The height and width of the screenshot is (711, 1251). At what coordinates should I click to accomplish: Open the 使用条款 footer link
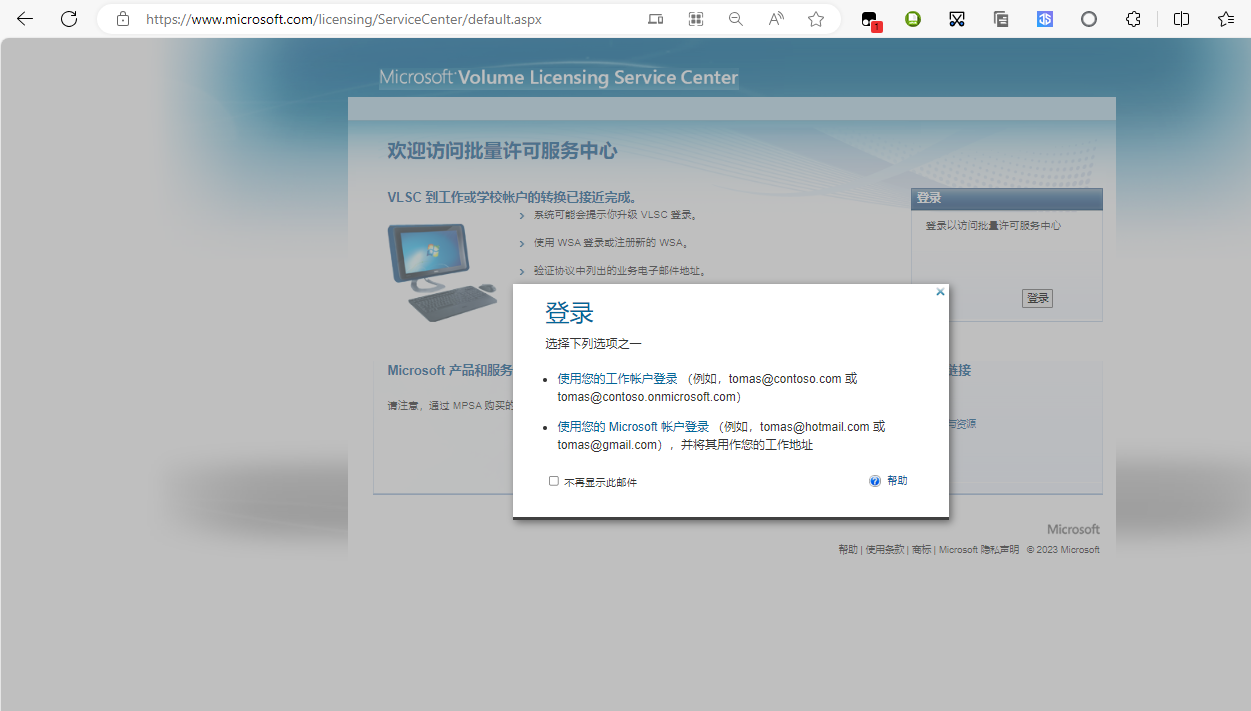[885, 550]
